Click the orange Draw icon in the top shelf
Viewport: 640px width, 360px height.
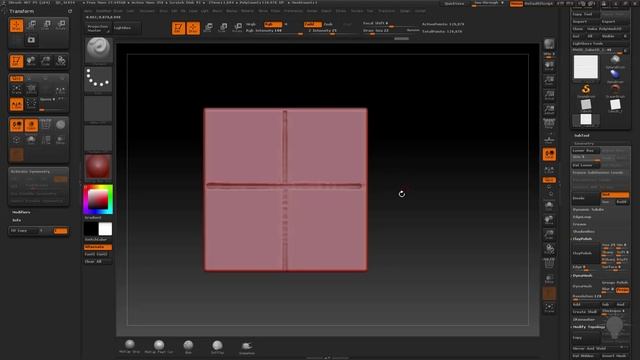[x=193, y=28]
